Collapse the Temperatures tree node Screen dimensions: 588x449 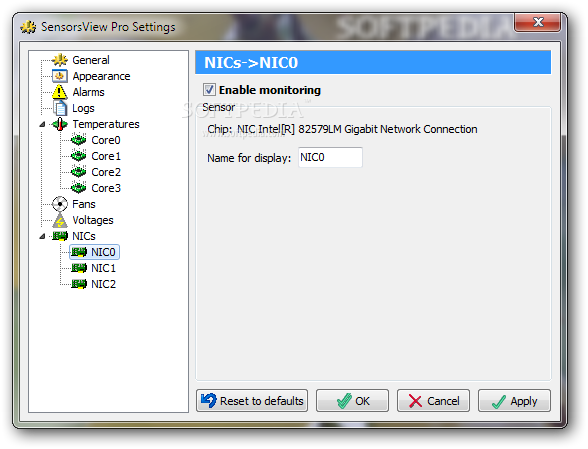click(x=42, y=124)
